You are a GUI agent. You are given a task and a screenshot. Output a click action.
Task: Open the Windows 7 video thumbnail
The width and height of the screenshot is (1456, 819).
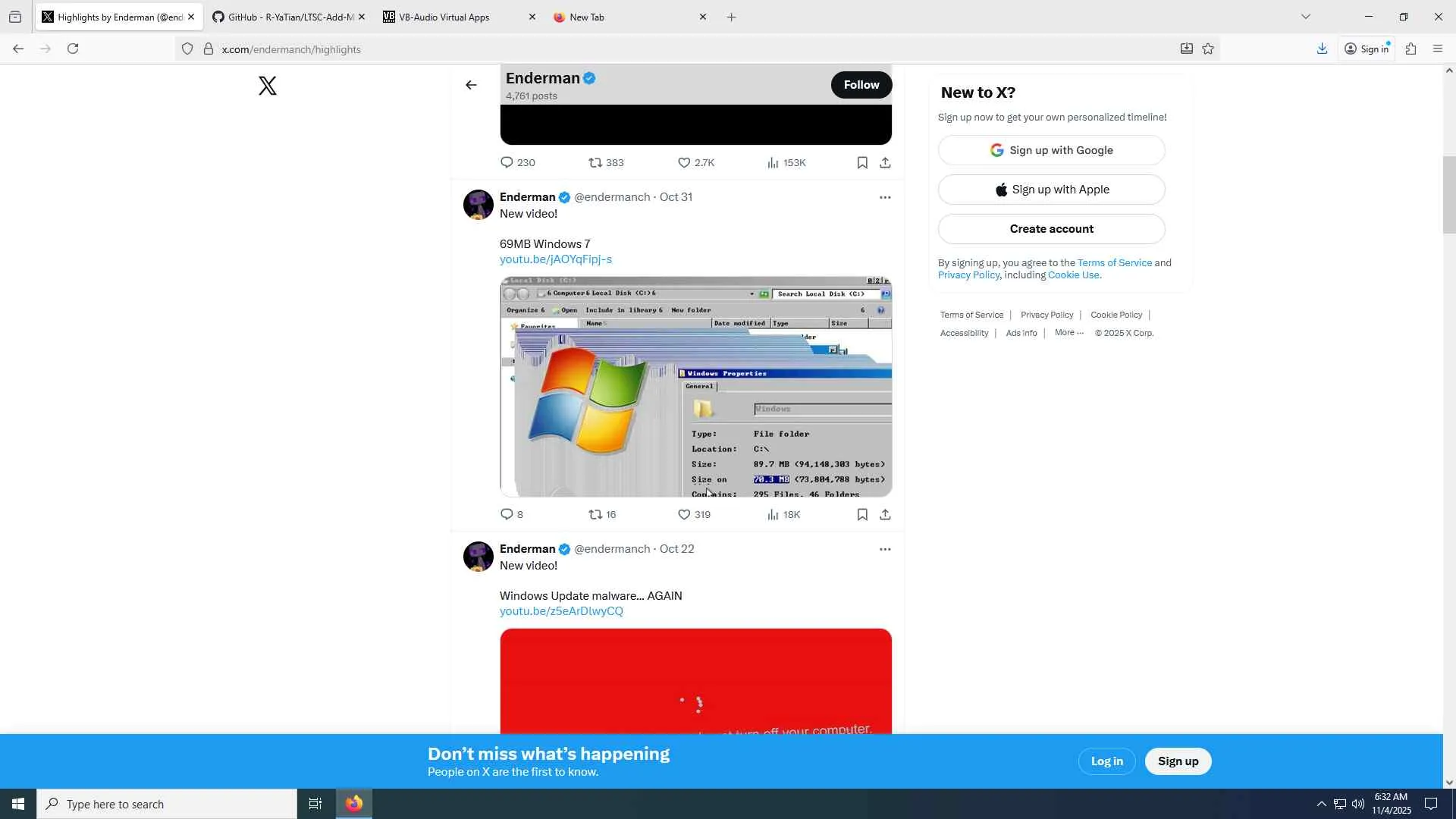tap(695, 387)
